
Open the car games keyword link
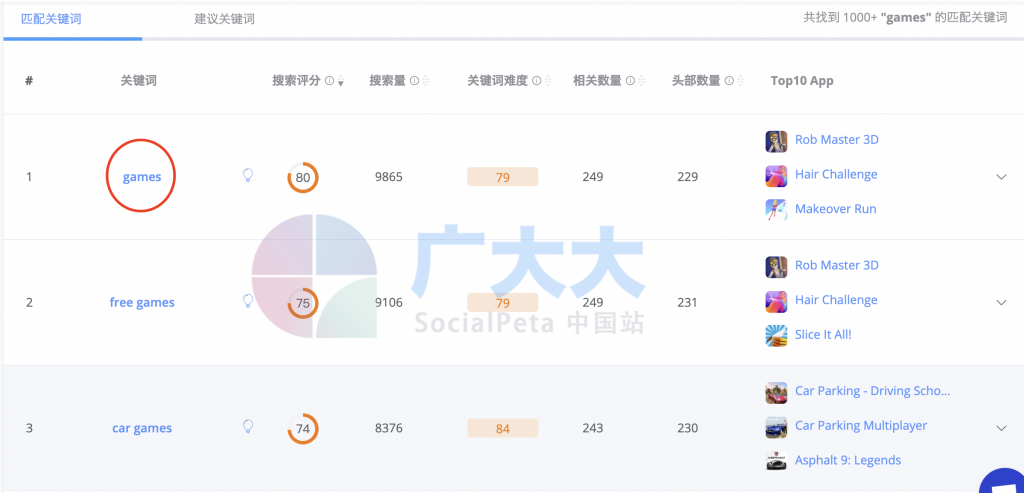[x=142, y=428]
